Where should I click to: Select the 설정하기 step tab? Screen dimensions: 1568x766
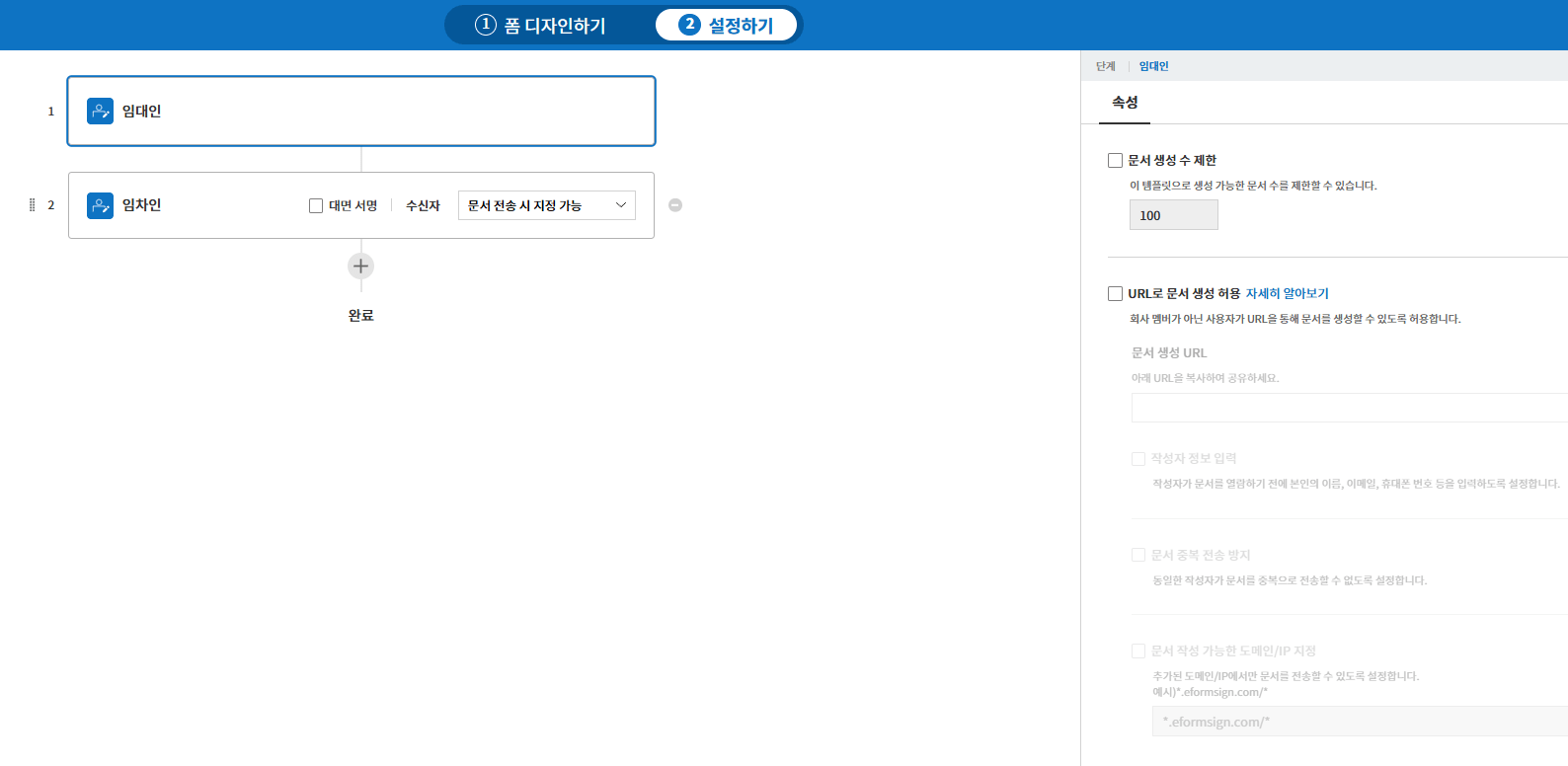coord(727,26)
